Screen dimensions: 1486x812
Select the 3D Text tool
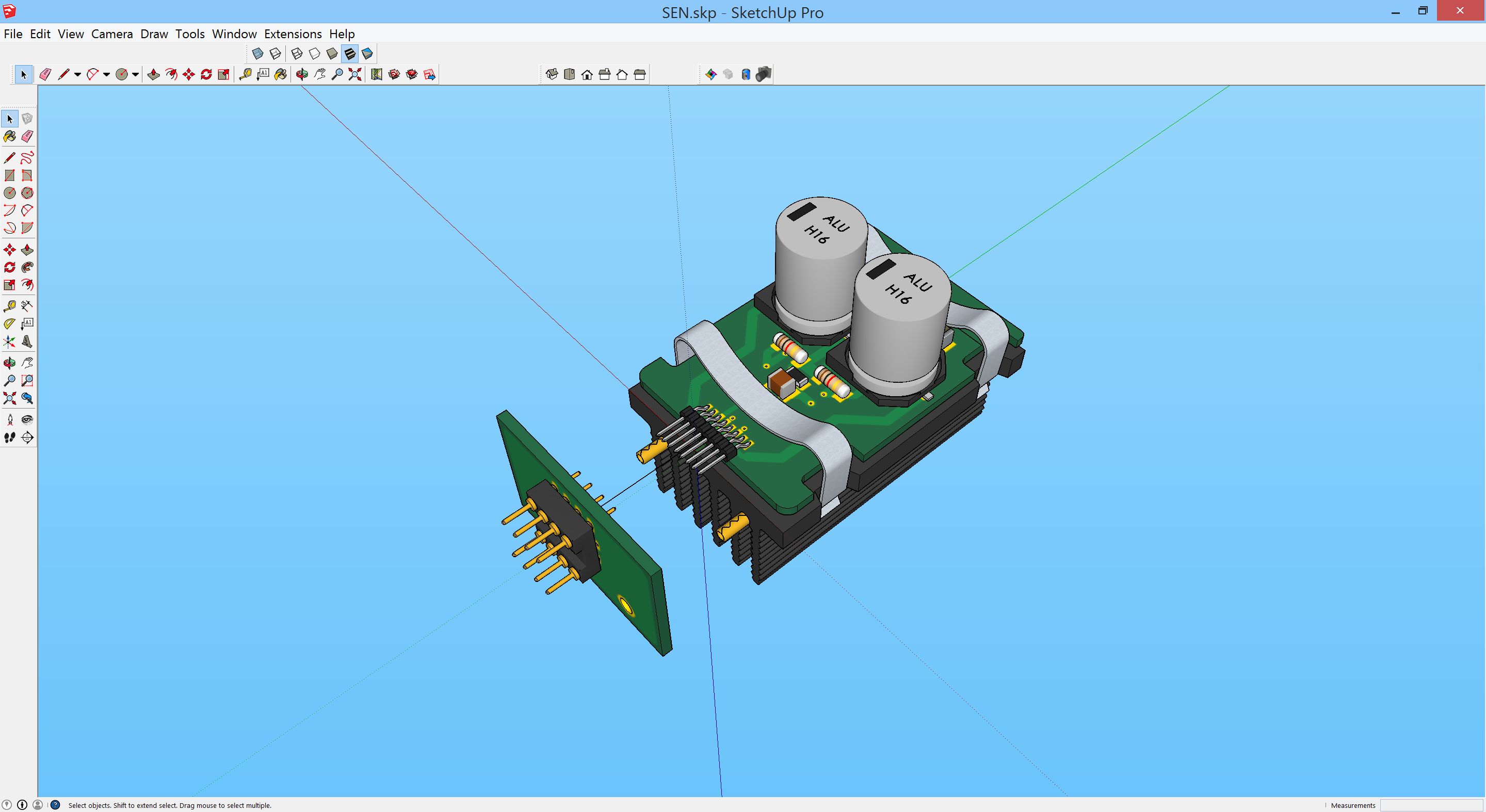click(27, 342)
